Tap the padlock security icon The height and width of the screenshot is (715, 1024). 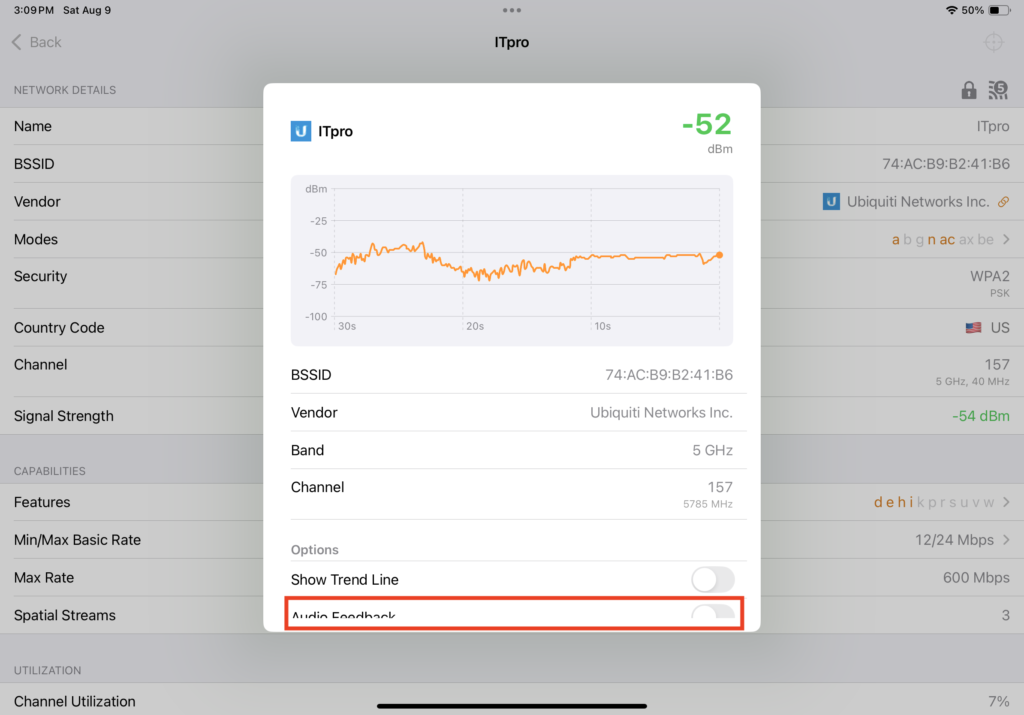coord(968,90)
